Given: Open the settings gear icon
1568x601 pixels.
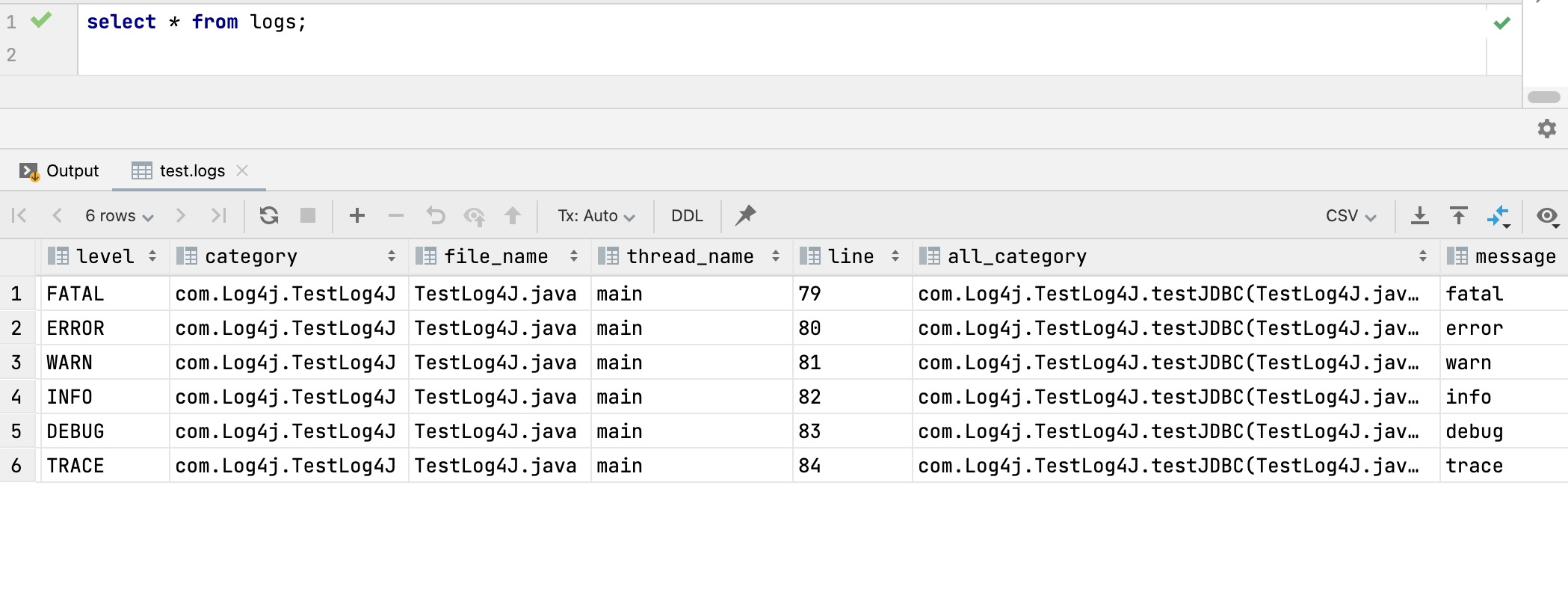Looking at the screenshot, I should pos(1547,129).
